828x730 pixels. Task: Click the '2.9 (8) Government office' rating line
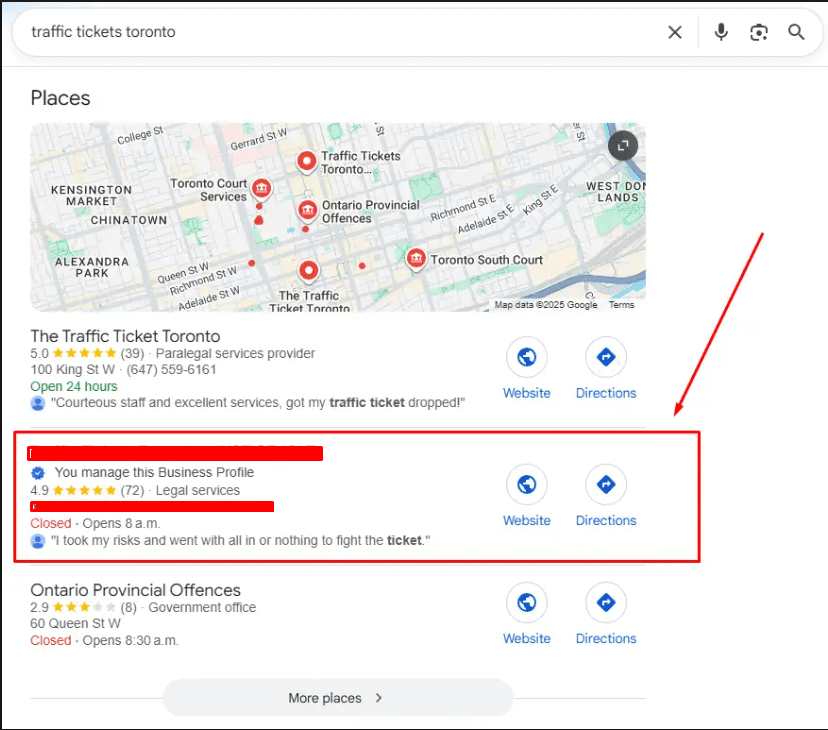[143, 607]
